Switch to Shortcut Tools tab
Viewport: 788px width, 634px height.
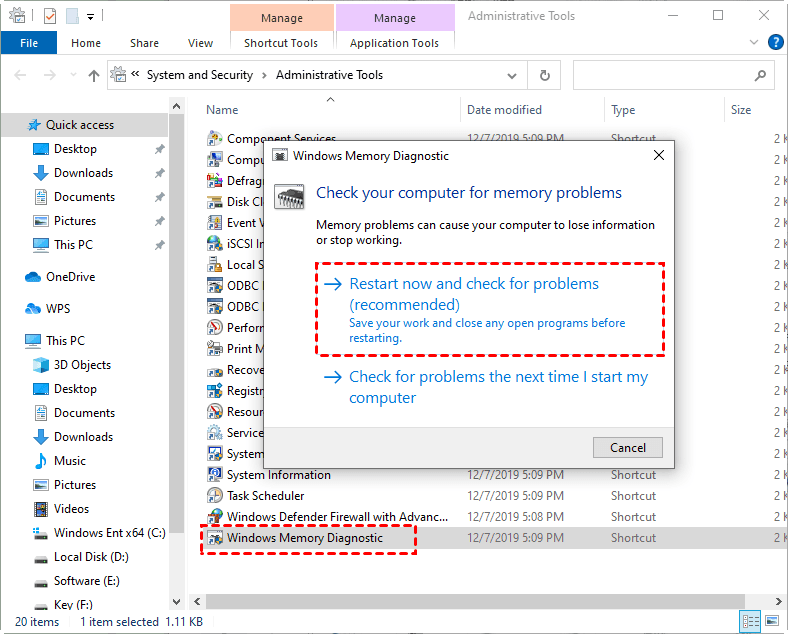pos(281,43)
